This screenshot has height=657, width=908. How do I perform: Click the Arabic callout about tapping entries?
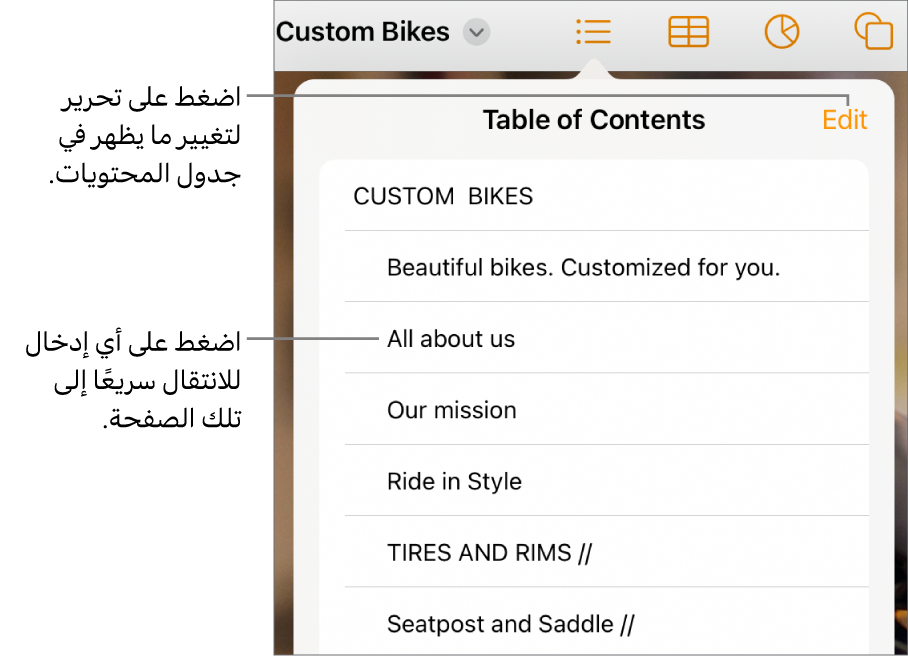tap(135, 381)
